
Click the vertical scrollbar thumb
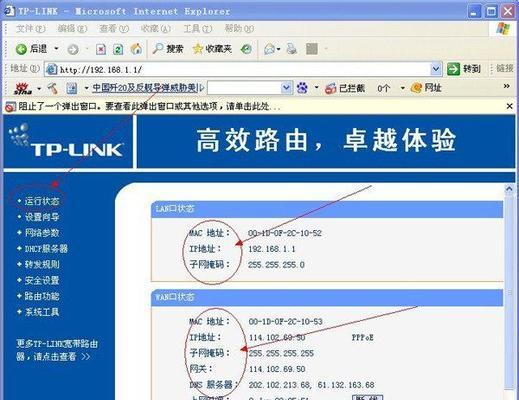[x=509, y=292]
